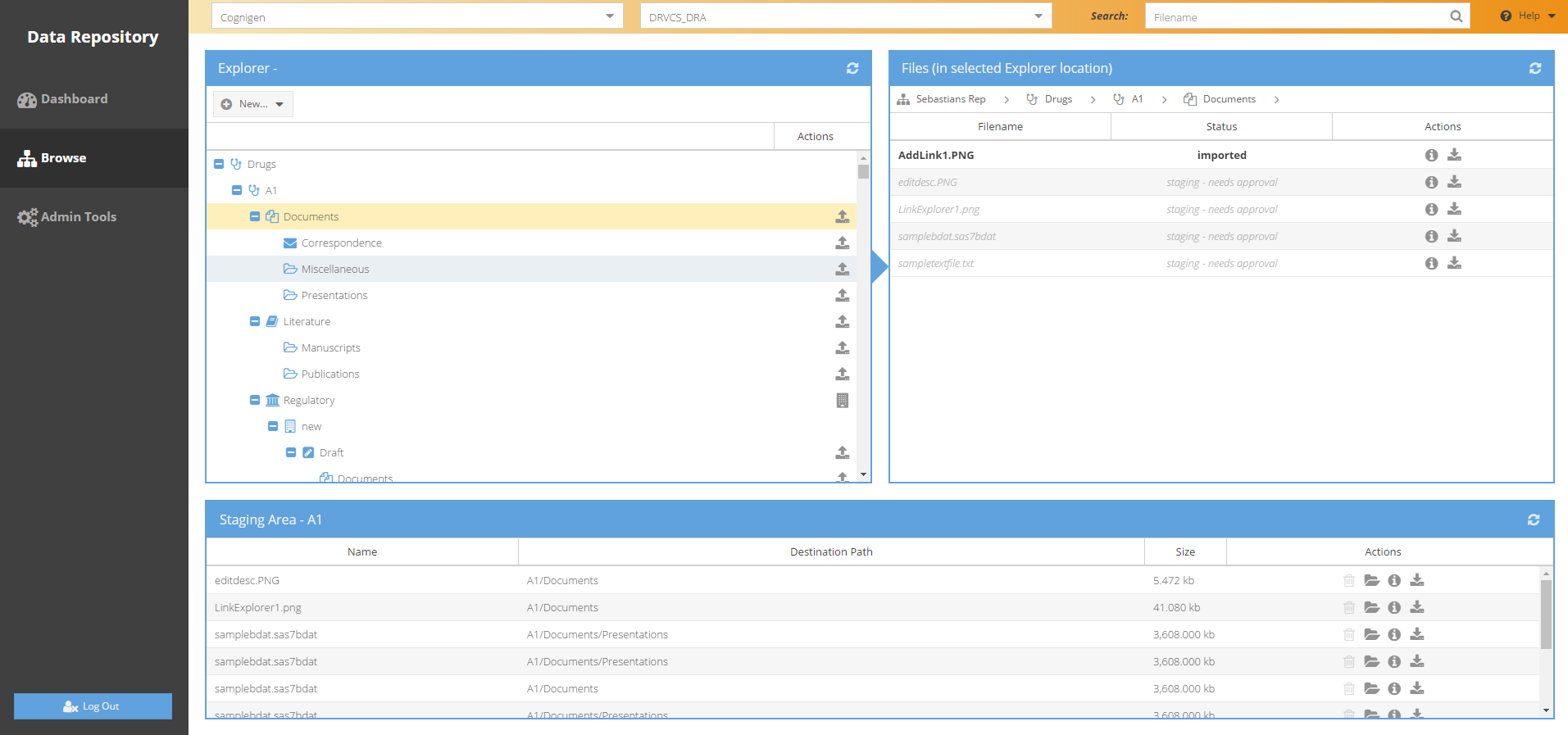Image resolution: width=1568 pixels, height=735 pixels.
Task: Open the Cognigen dropdown
Action: [x=417, y=16]
